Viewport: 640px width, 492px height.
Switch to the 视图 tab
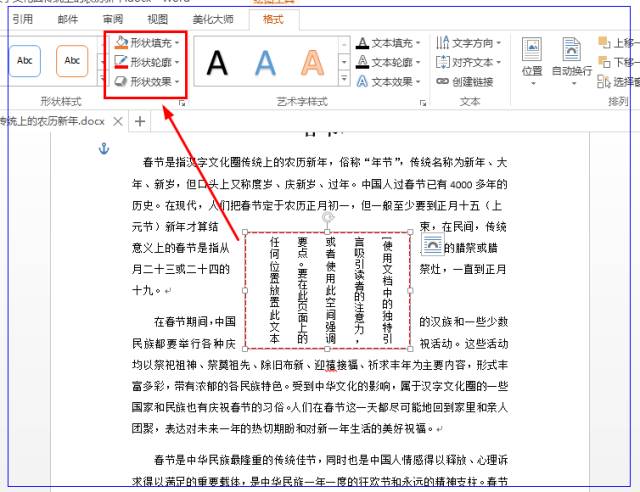[x=157, y=19]
